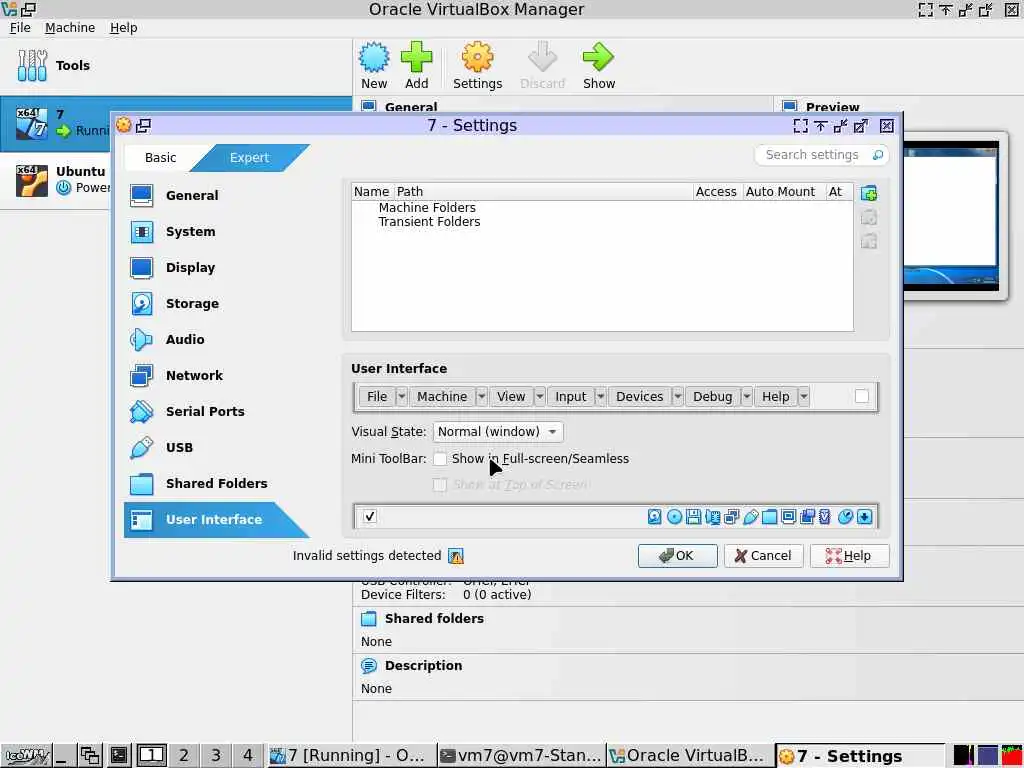Expand the Help menu dropdown arrow in editor
Screen dimensions: 1024x768
(804, 396)
